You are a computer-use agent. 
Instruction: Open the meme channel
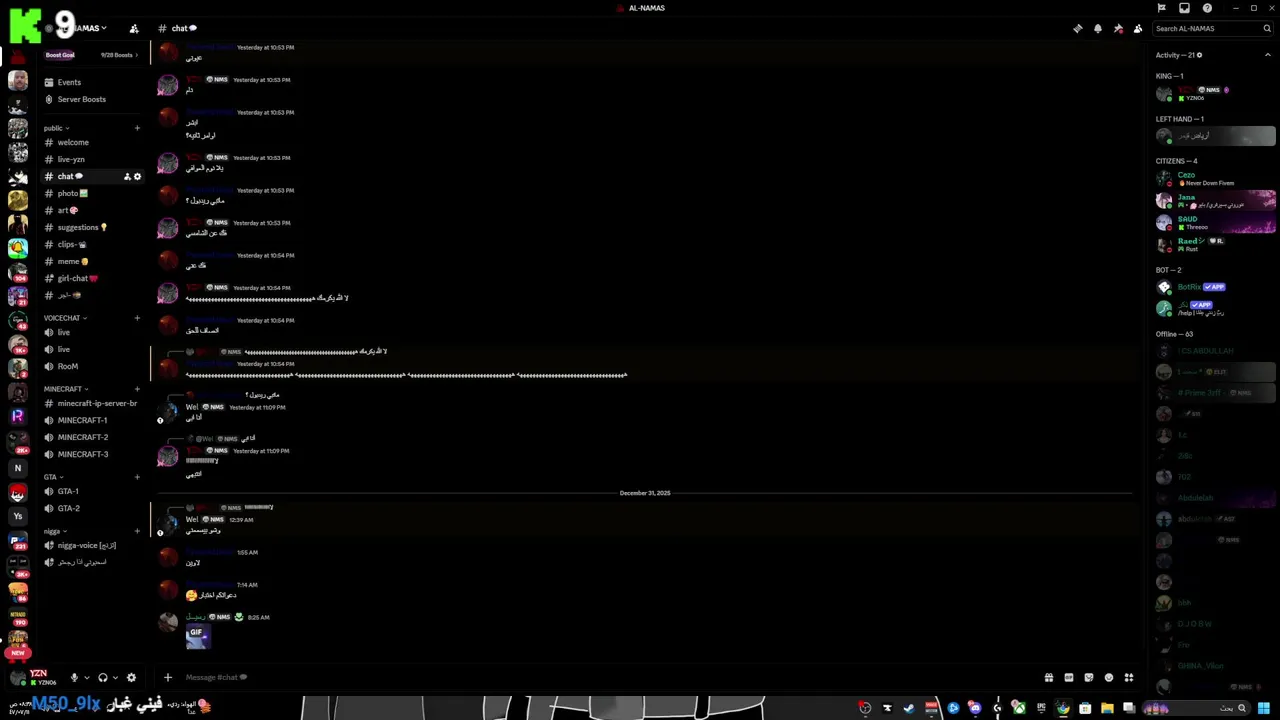pos(94,261)
